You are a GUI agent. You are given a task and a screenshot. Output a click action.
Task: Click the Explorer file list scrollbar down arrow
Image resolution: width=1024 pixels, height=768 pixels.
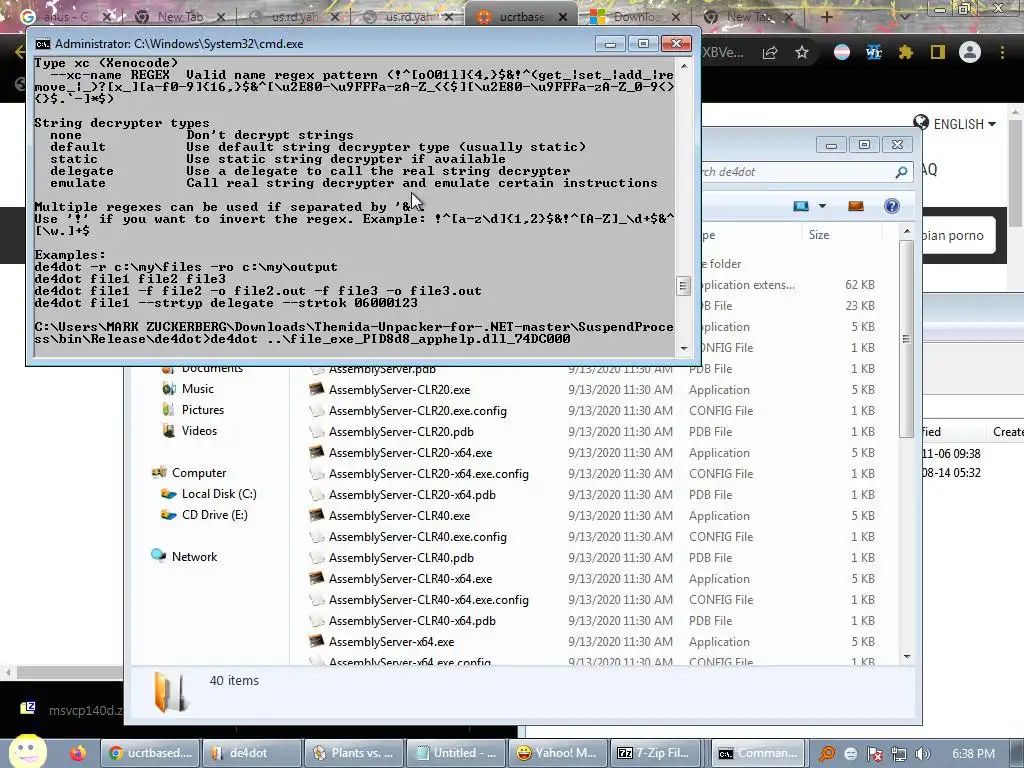(x=906, y=657)
